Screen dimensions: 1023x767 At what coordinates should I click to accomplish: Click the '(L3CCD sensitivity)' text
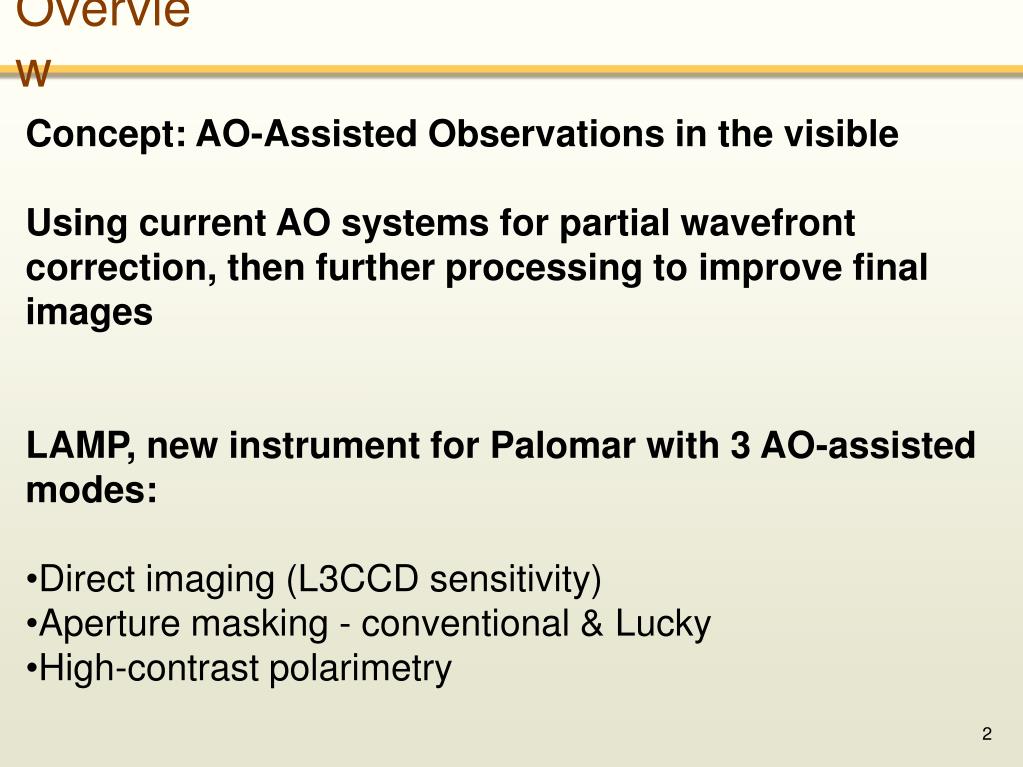tap(444, 579)
